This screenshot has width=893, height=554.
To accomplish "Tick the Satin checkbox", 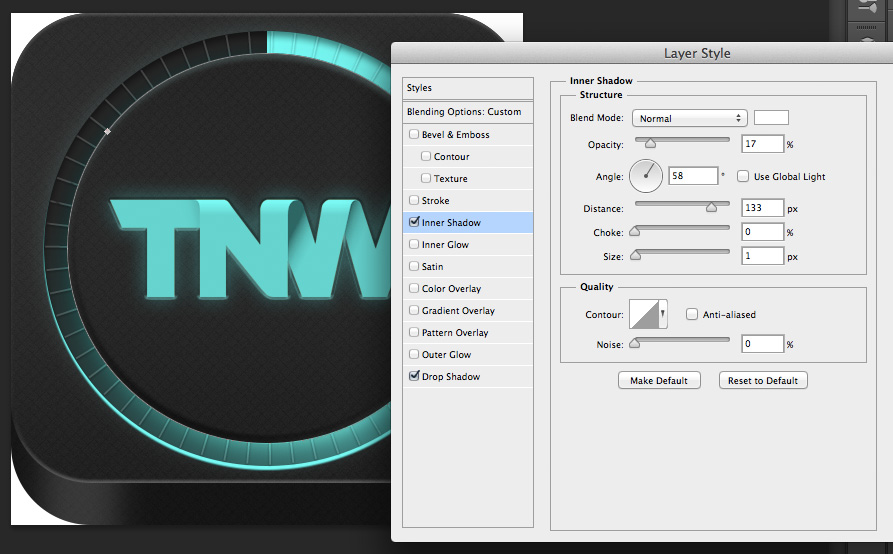I will coord(414,266).
